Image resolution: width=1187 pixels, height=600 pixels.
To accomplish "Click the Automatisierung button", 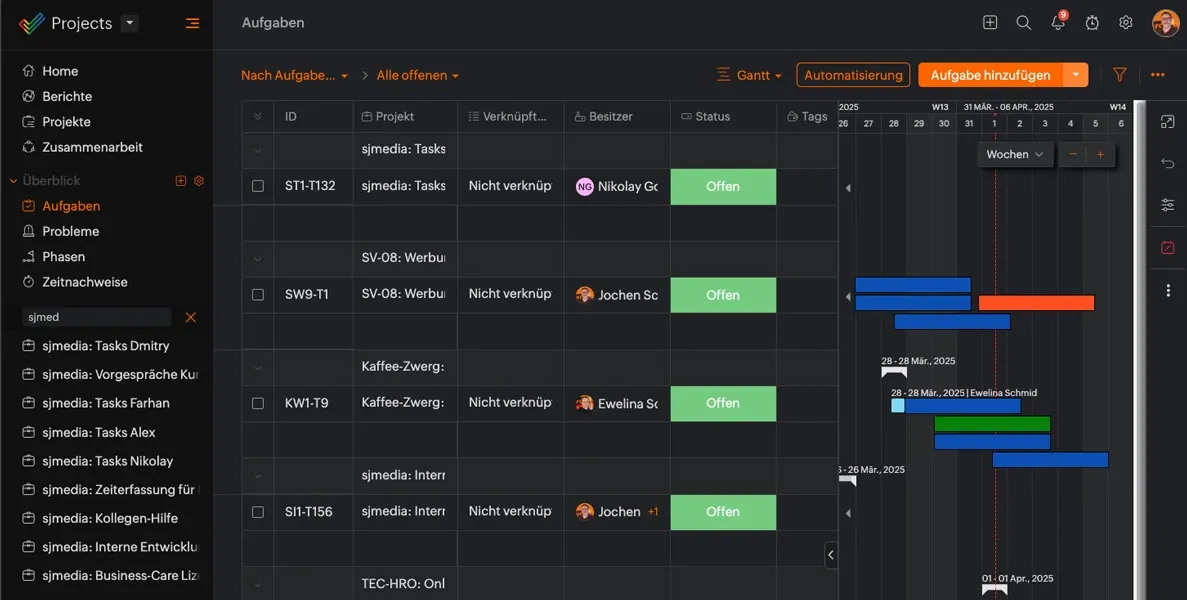I will [853, 75].
